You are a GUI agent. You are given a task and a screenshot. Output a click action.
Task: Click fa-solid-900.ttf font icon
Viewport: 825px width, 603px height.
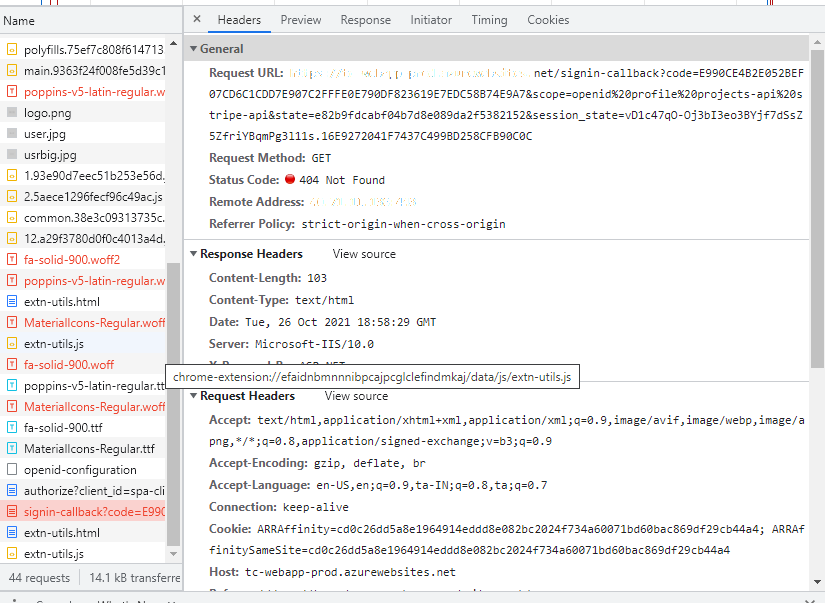tap(12, 428)
